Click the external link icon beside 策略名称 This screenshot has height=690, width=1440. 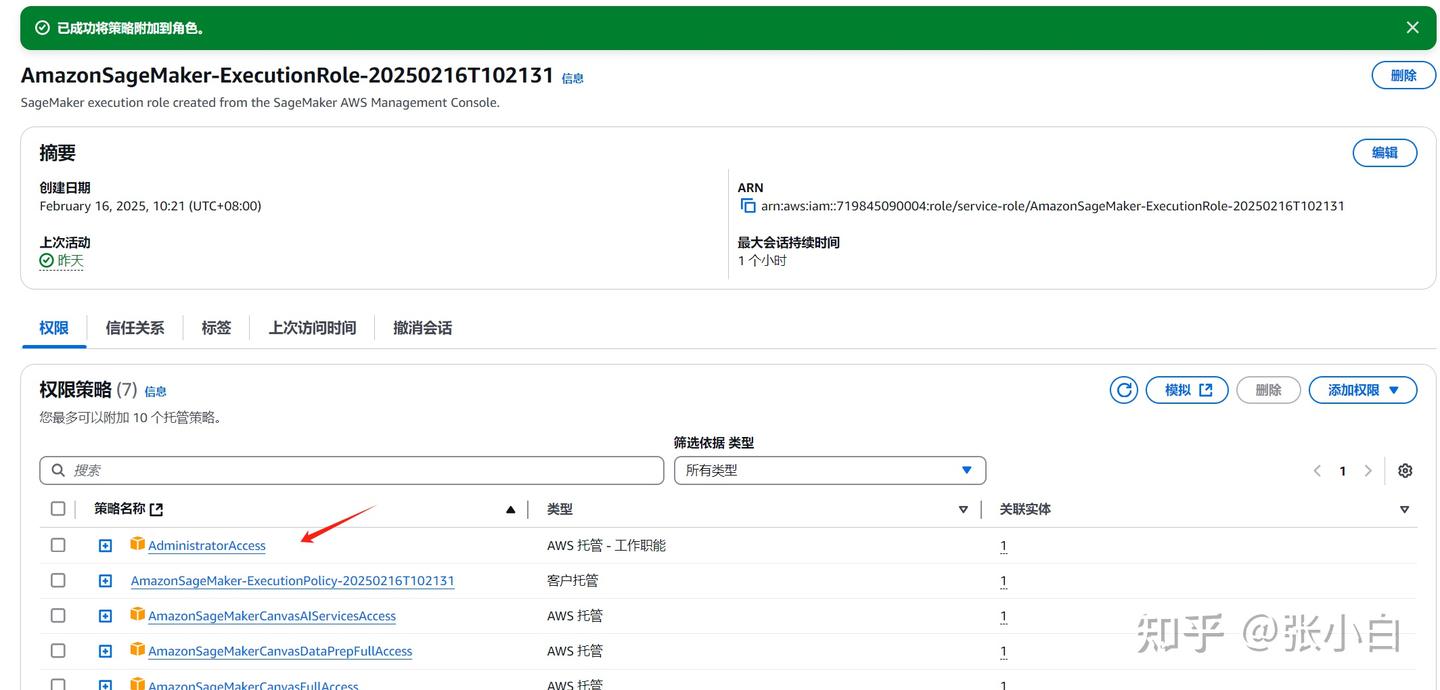pyautogui.click(x=156, y=509)
